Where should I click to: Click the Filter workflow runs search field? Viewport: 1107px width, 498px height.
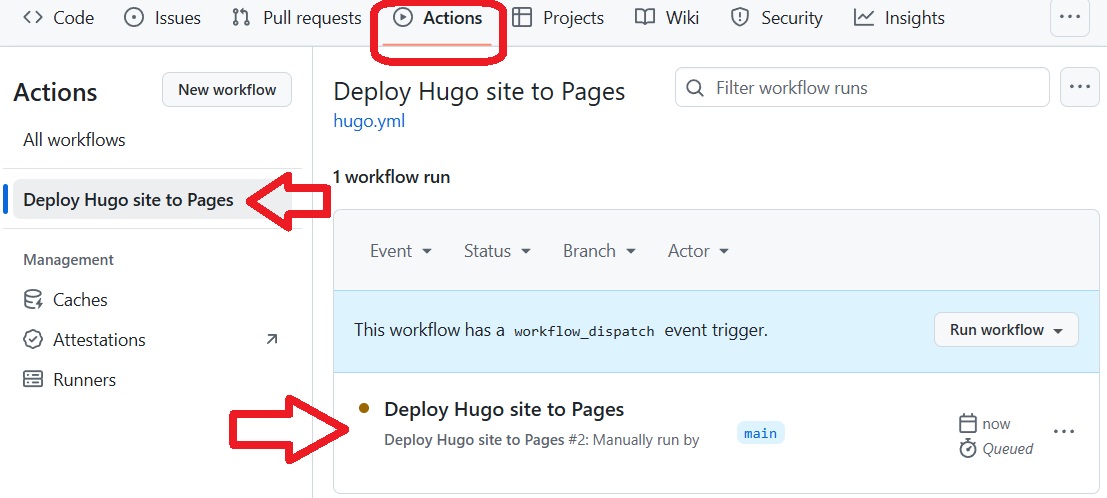coord(870,88)
